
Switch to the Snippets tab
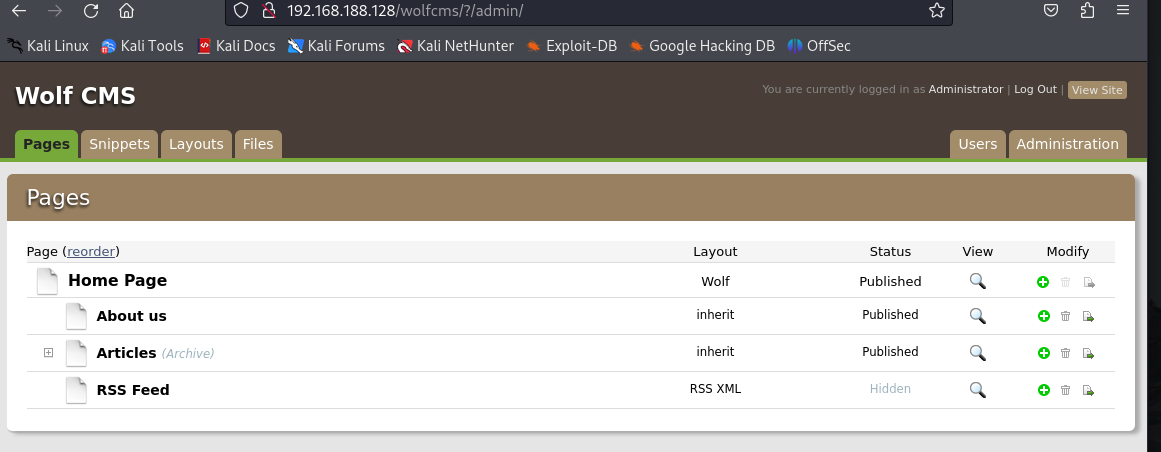pyautogui.click(x=119, y=144)
